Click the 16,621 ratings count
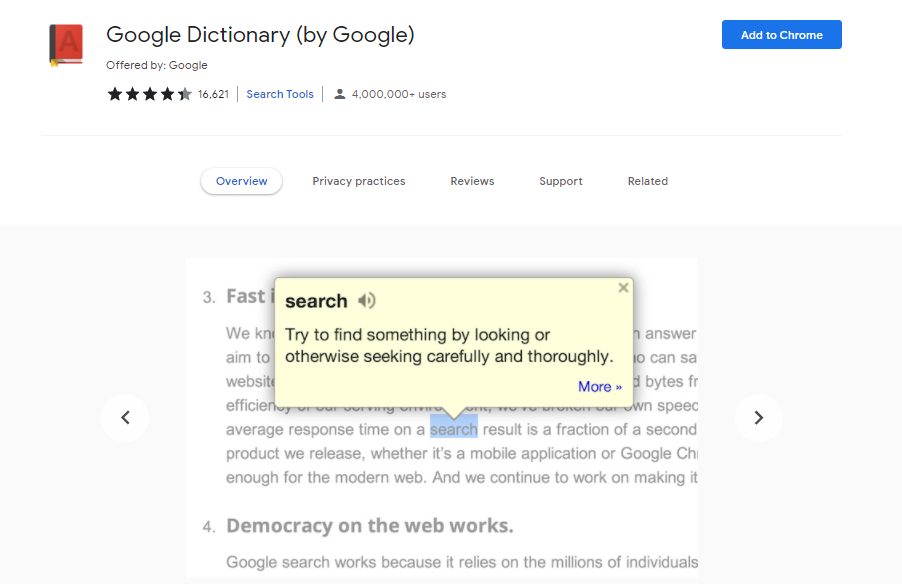Screen dimensions: 902x584 point(214,94)
